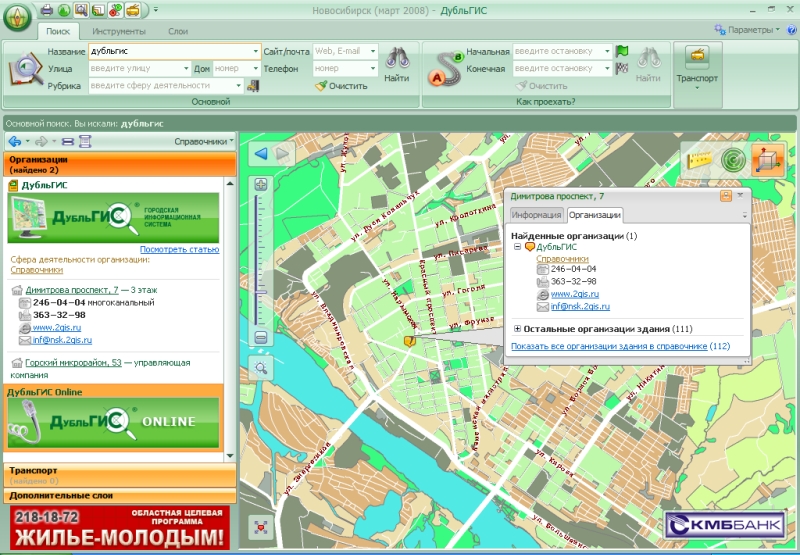Click the map forward navigation gray arrow

point(282,154)
